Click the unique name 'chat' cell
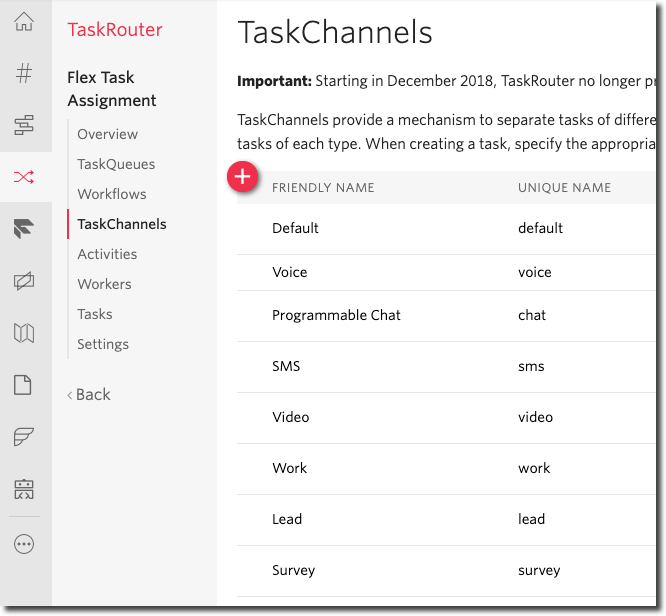This screenshot has height=616, width=666. [x=532, y=316]
